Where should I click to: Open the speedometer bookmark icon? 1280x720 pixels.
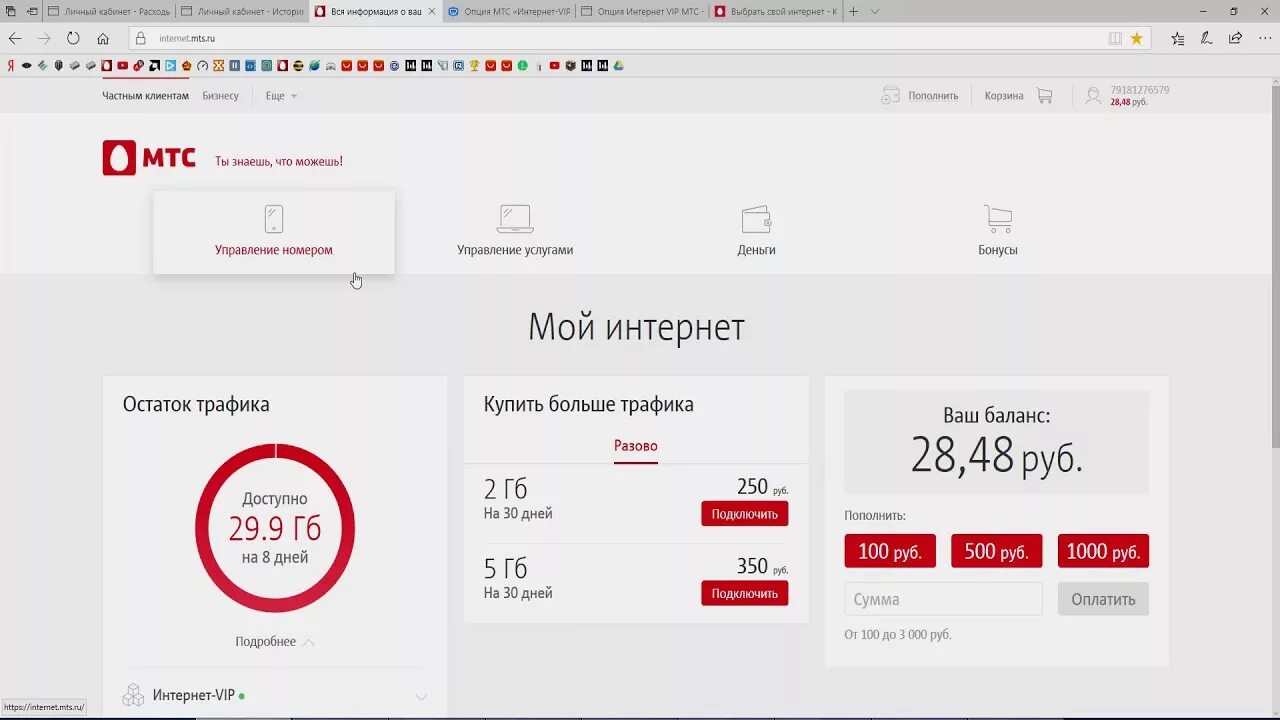point(202,66)
